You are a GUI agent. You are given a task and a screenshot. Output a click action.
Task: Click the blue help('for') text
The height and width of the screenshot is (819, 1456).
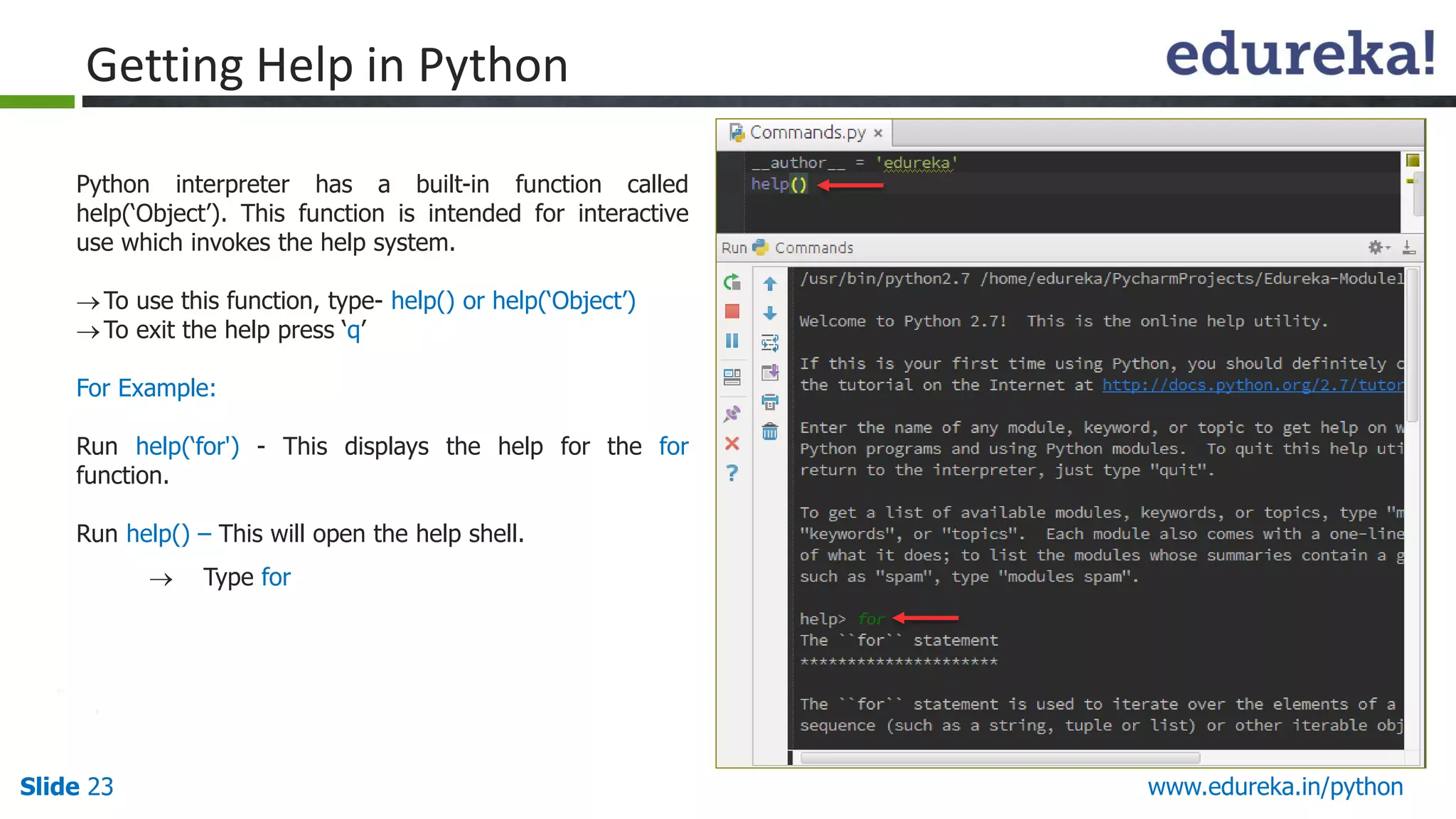pyautogui.click(x=188, y=447)
